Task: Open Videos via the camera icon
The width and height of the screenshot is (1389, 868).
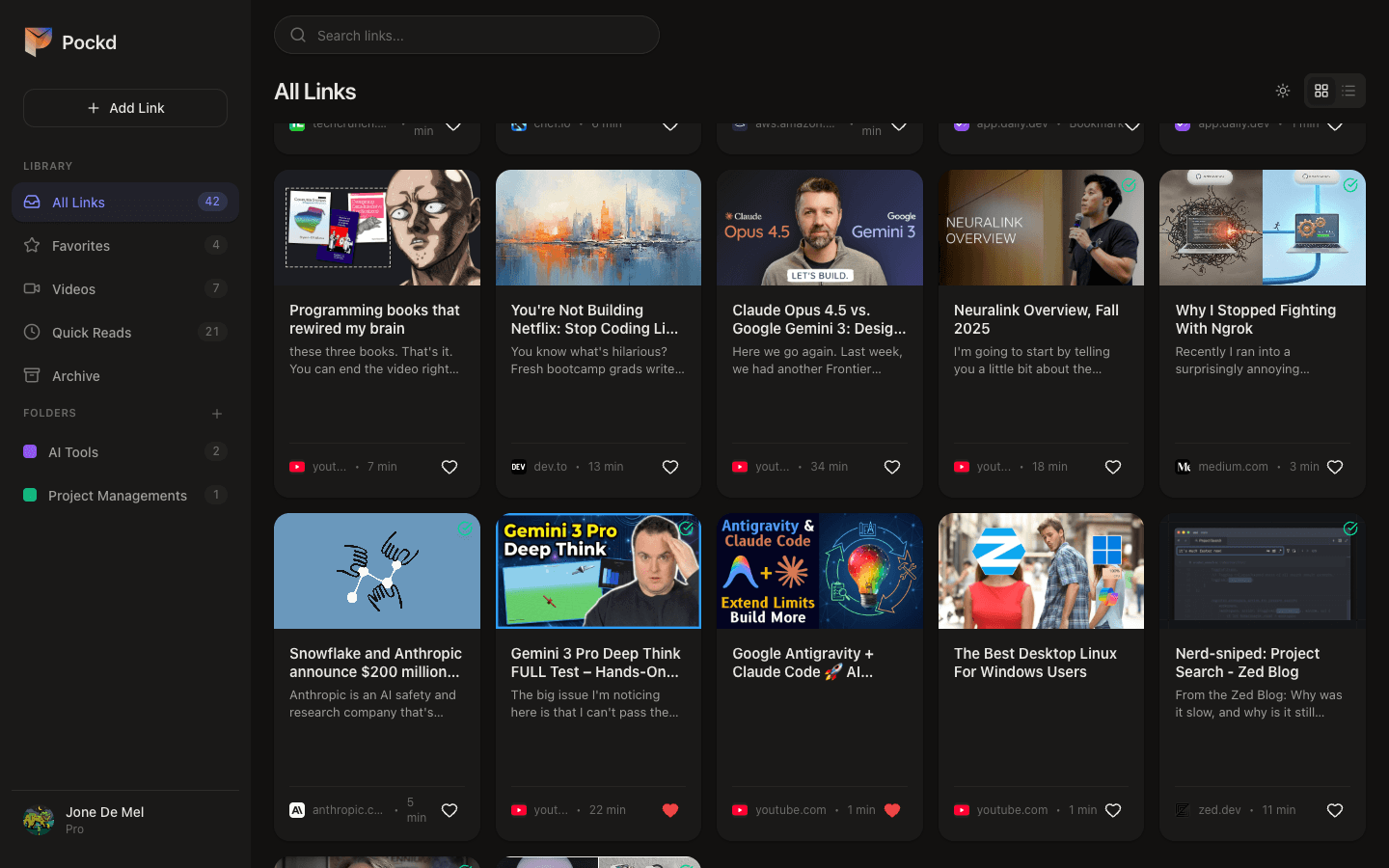Action: click(x=32, y=288)
